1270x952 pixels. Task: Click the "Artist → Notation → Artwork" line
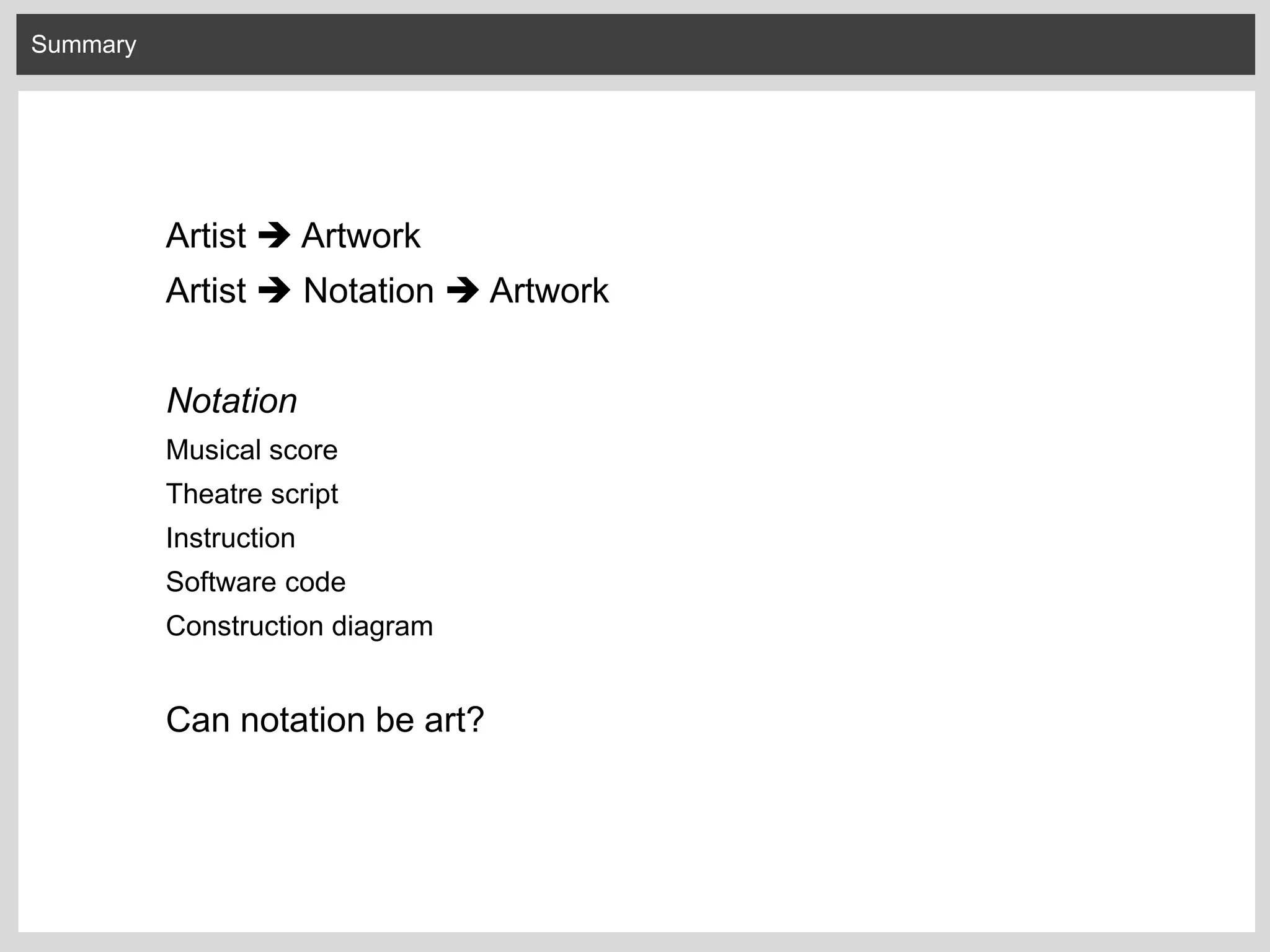tap(388, 291)
